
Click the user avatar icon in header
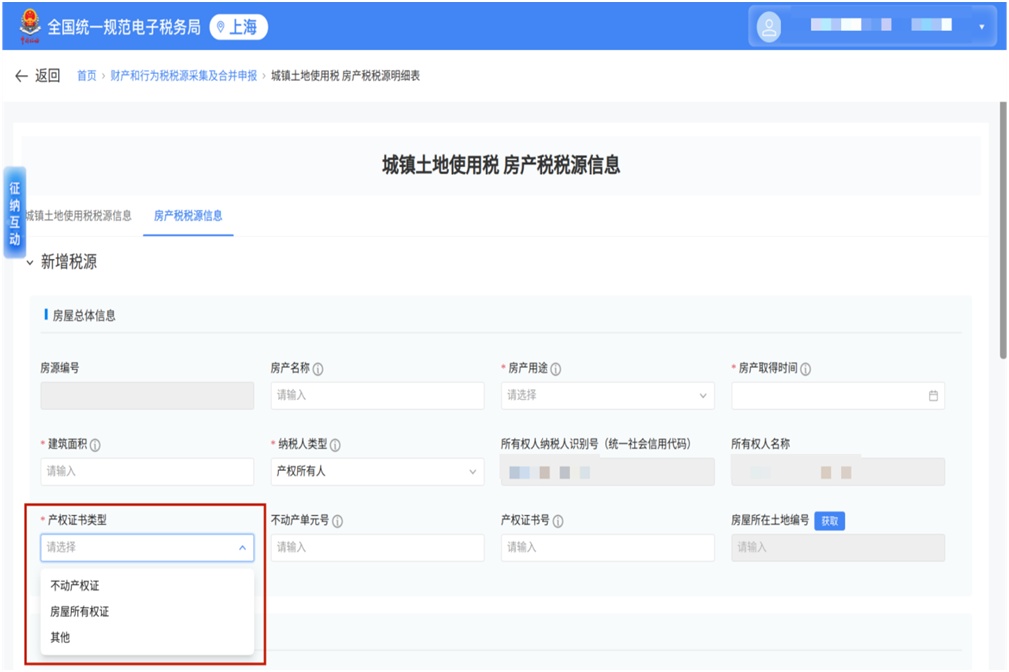click(769, 27)
